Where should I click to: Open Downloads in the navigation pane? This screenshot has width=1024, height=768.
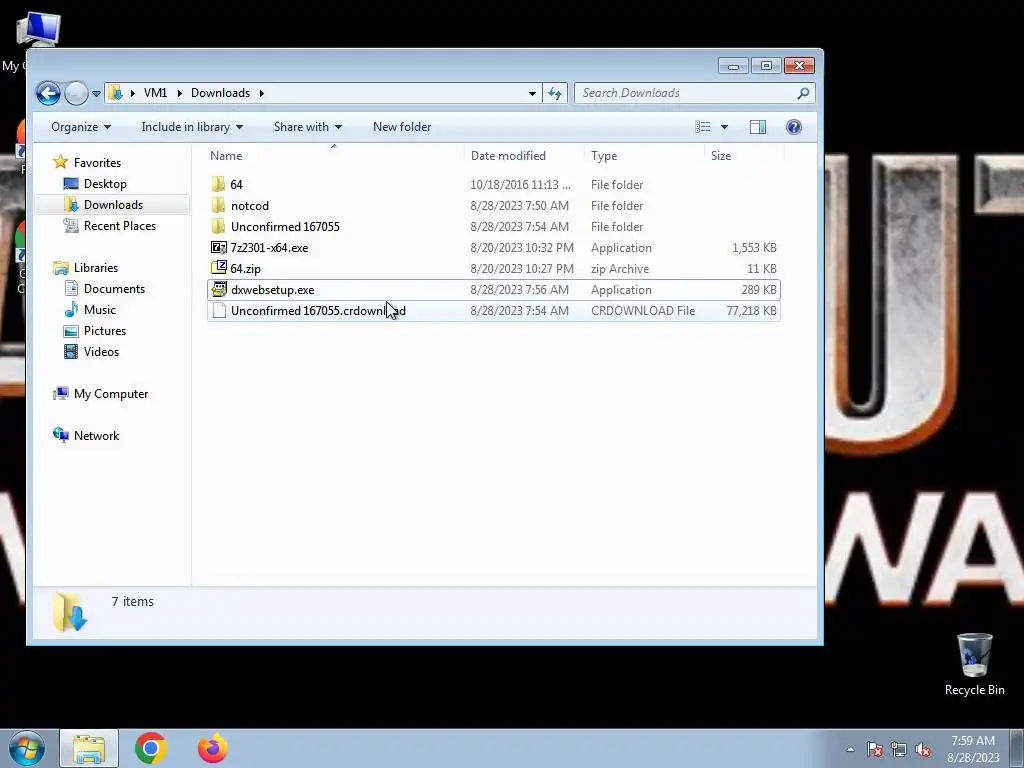click(x=112, y=204)
